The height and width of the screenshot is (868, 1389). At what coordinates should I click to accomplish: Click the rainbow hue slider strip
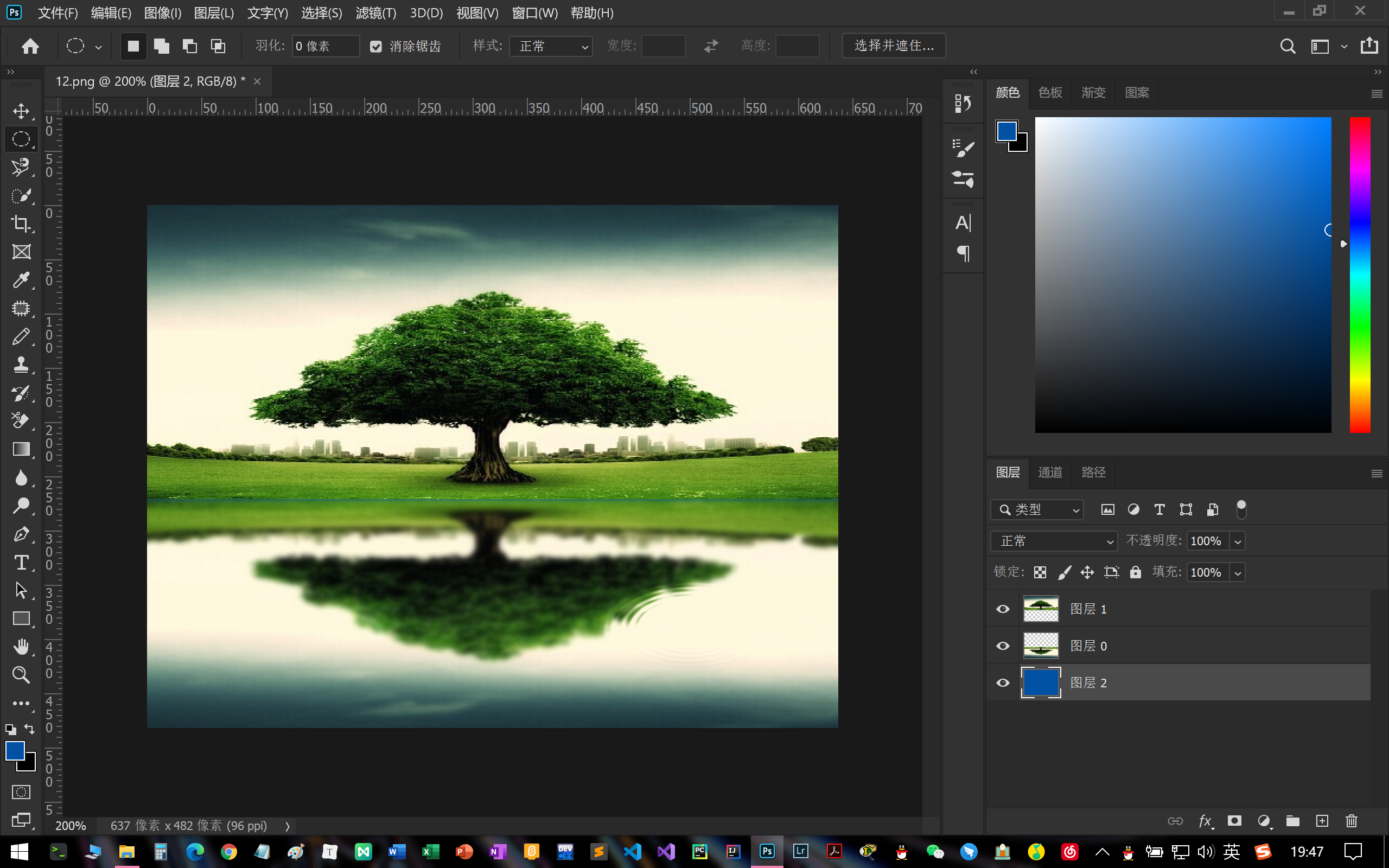[1359, 275]
